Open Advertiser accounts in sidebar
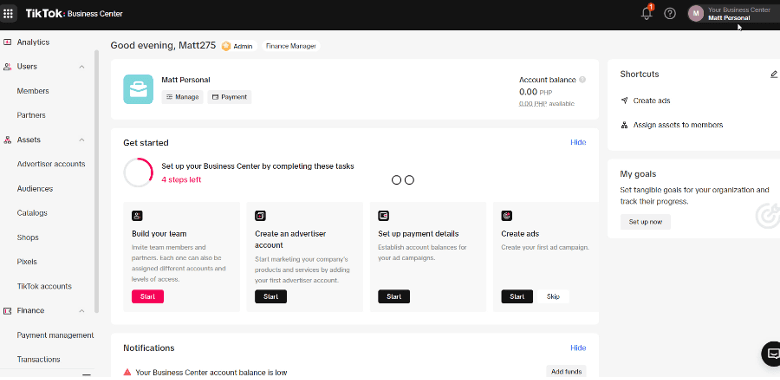 [x=51, y=164]
